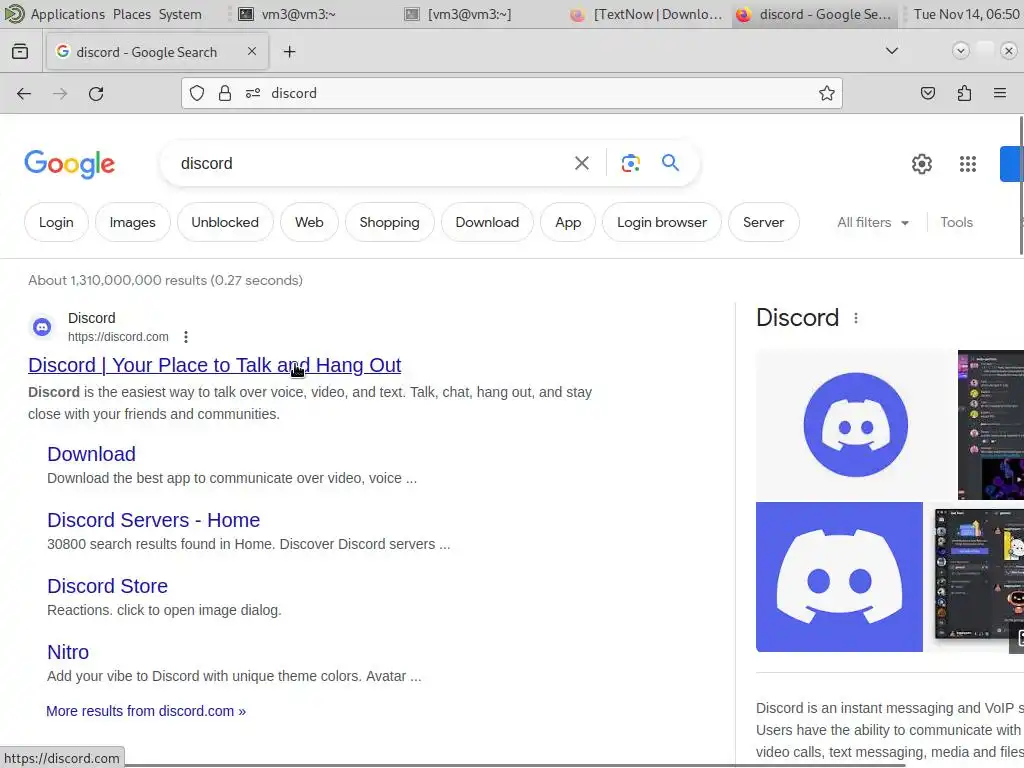Open a new tab with the plus icon
Screen dimensions: 1024x768
289,52
